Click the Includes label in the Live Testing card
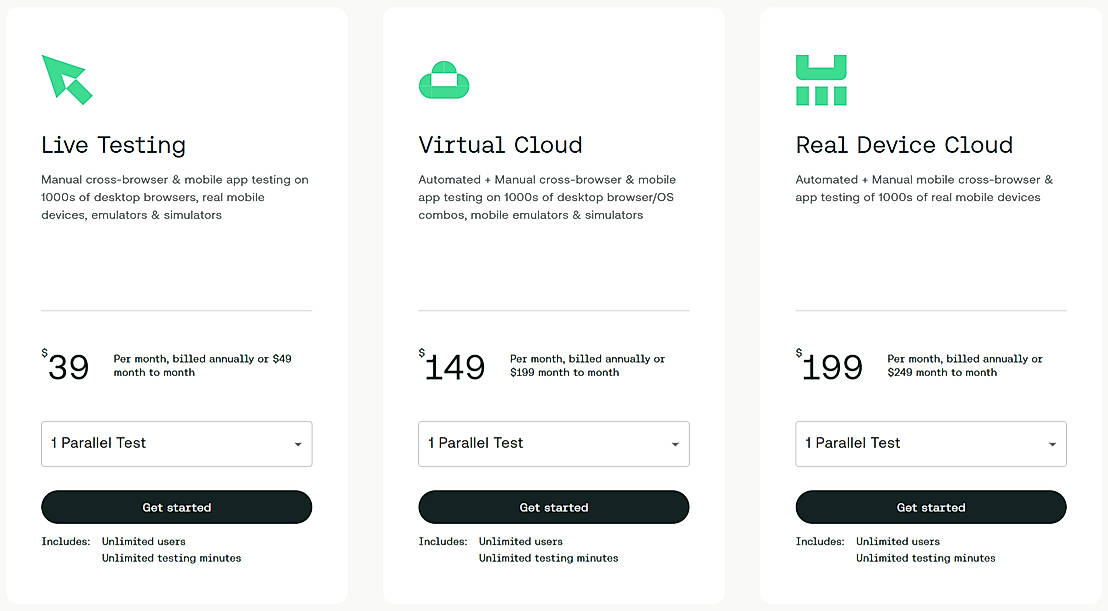The image size is (1108, 611). point(66,542)
